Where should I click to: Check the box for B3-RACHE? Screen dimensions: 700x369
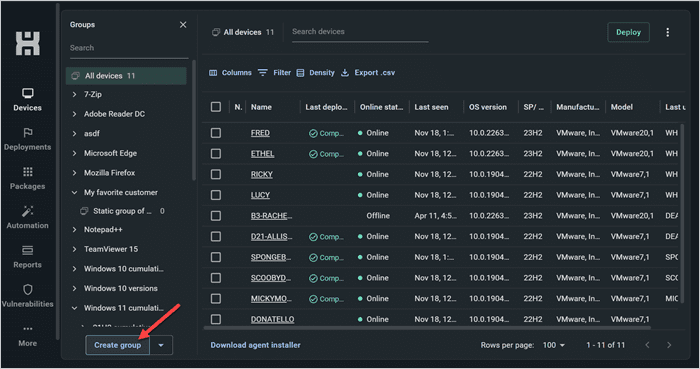point(216,216)
